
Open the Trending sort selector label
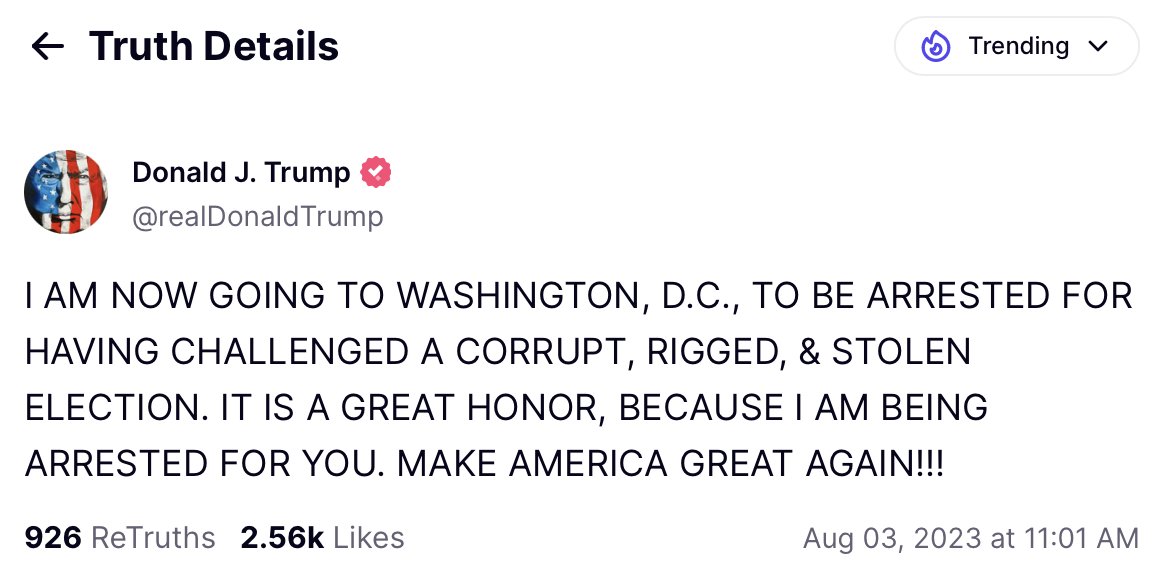1018,46
